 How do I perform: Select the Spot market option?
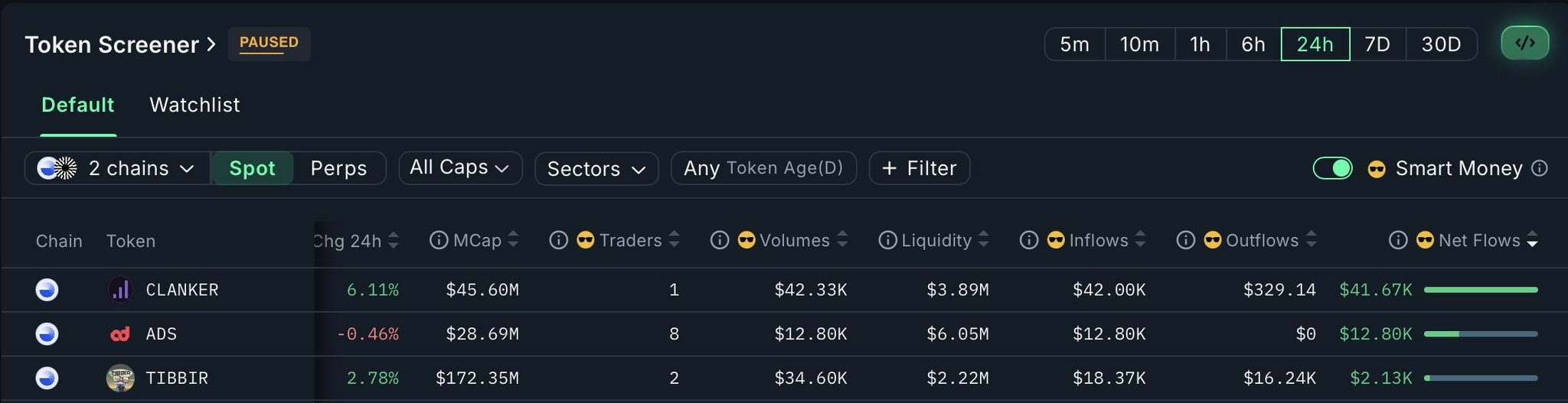coord(252,168)
